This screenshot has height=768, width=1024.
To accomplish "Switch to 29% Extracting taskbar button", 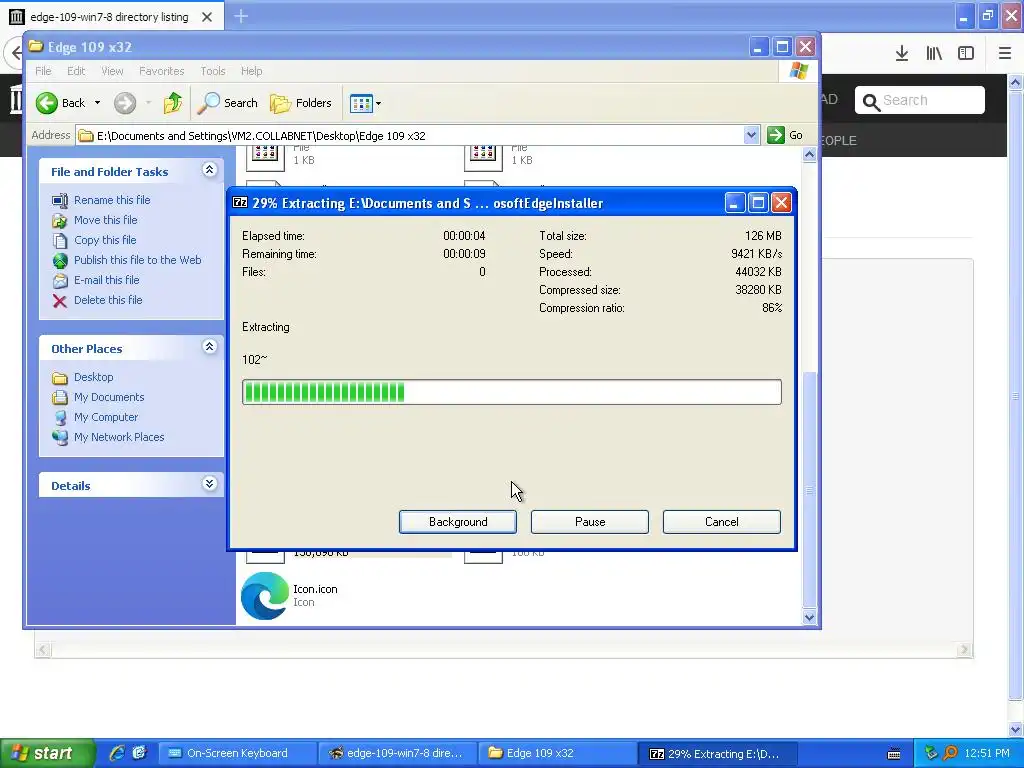I will 717,754.
